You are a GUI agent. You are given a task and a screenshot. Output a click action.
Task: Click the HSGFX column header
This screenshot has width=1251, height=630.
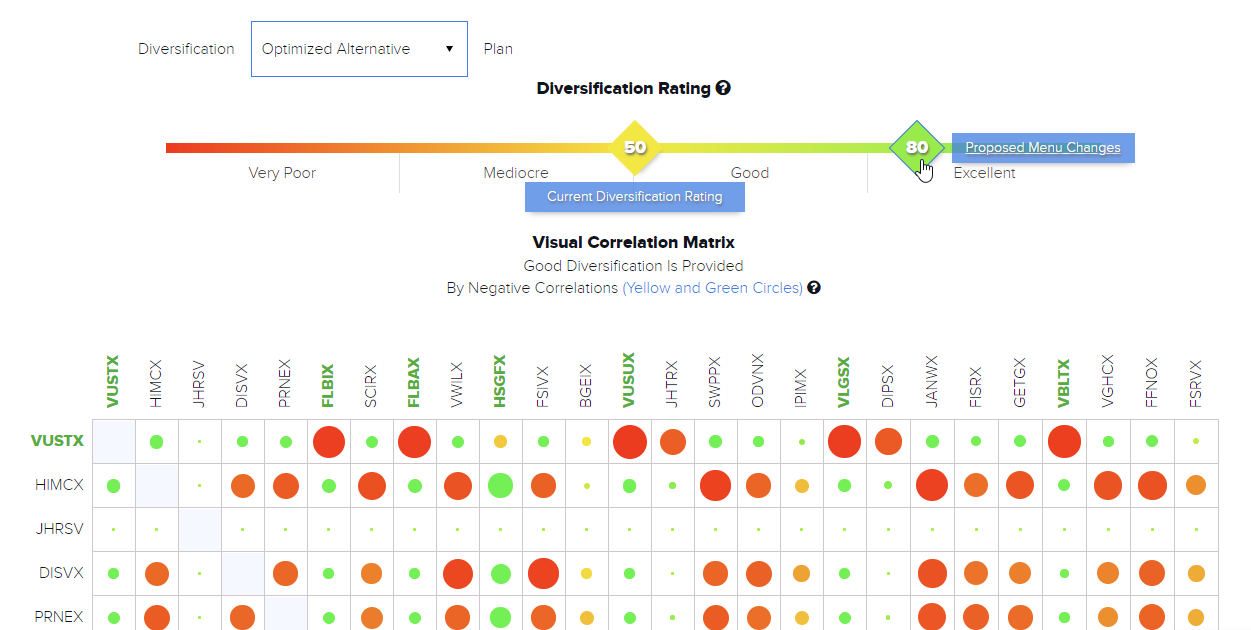tap(500, 381)
